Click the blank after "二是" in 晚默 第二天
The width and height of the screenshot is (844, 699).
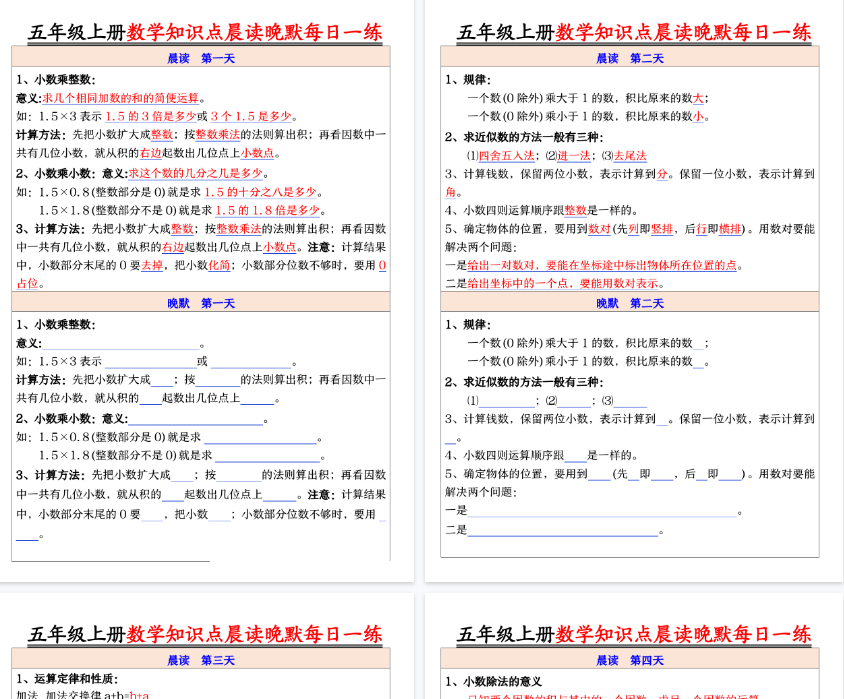click(563, 530)
